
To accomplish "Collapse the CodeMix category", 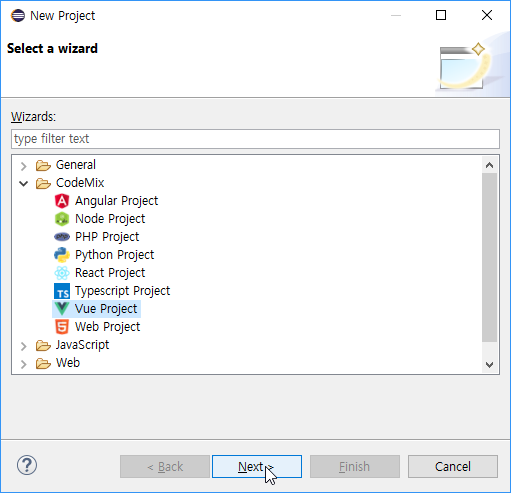I will click(23, 183).
